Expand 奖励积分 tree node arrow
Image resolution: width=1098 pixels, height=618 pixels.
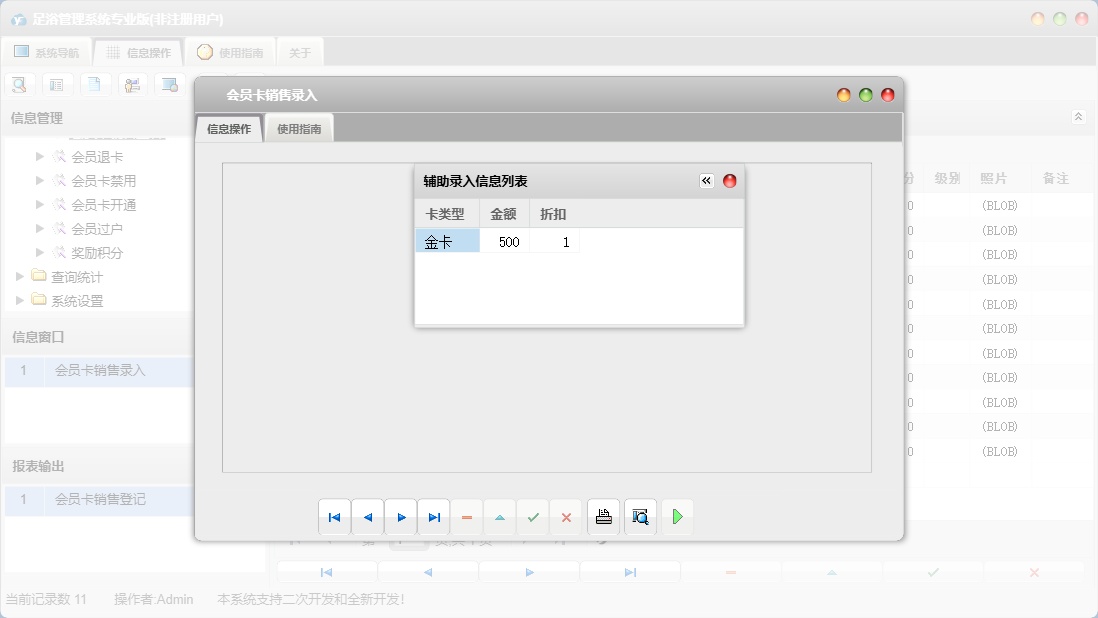coord(40,252)
